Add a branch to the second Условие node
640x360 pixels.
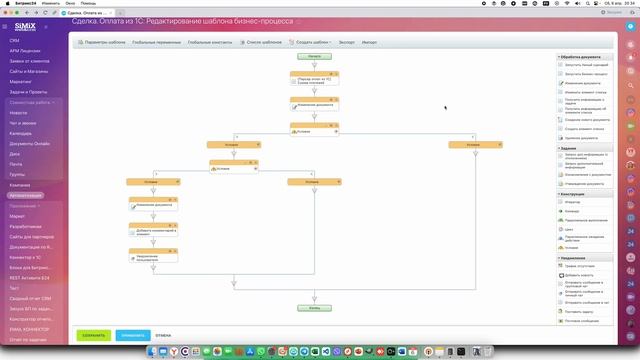tap(256, 169)
